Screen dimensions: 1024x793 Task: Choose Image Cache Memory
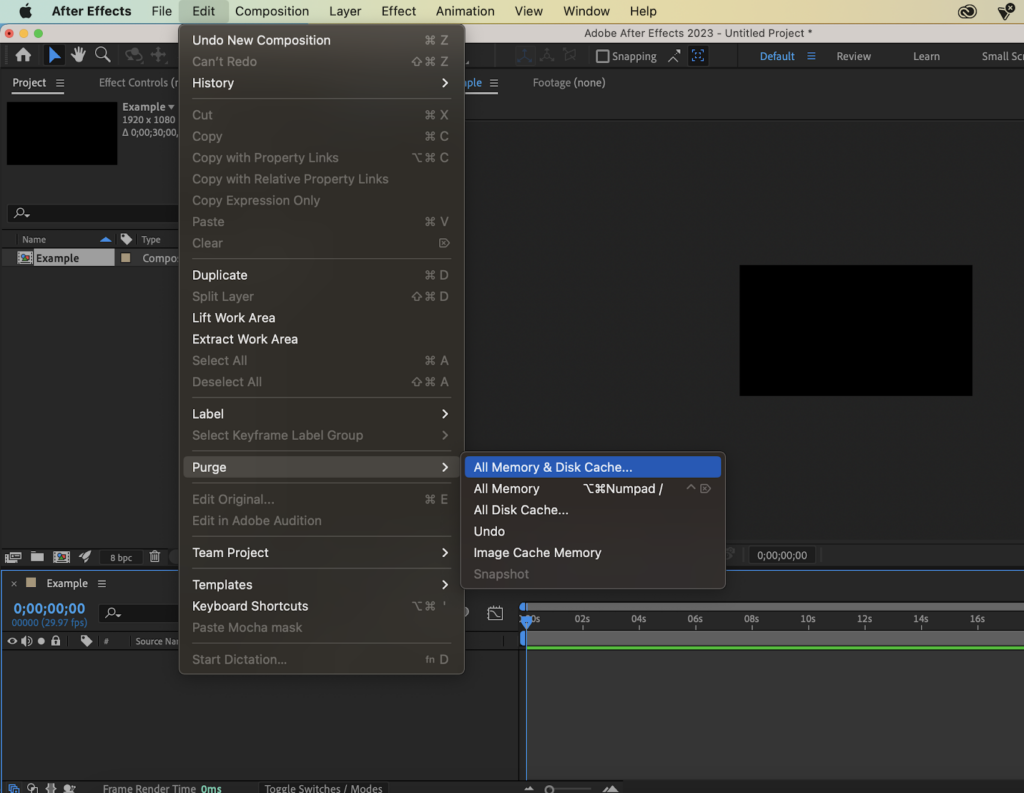point(592,553)
